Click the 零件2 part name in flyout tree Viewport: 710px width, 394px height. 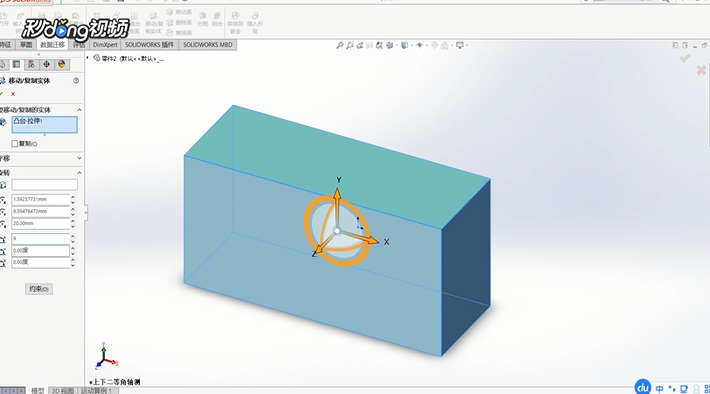coord(108,59)
